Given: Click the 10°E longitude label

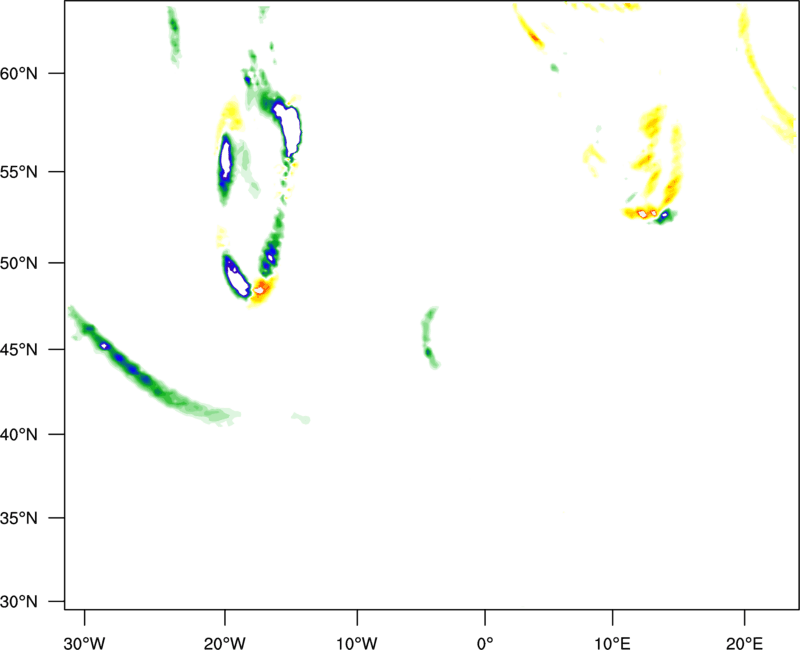Looking at the screenshot, I should [612, 643].
